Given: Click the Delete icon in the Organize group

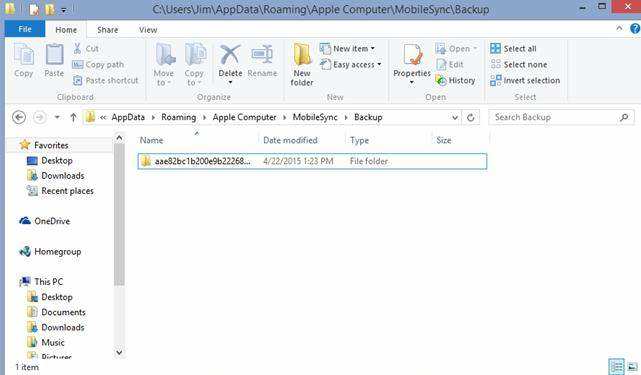Looking at the screenshot, I should tap(230, 55).
